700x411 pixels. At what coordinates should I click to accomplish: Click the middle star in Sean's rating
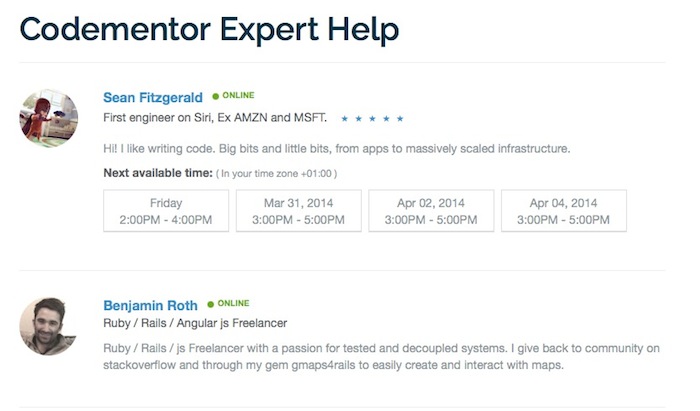tap(372, 119)
